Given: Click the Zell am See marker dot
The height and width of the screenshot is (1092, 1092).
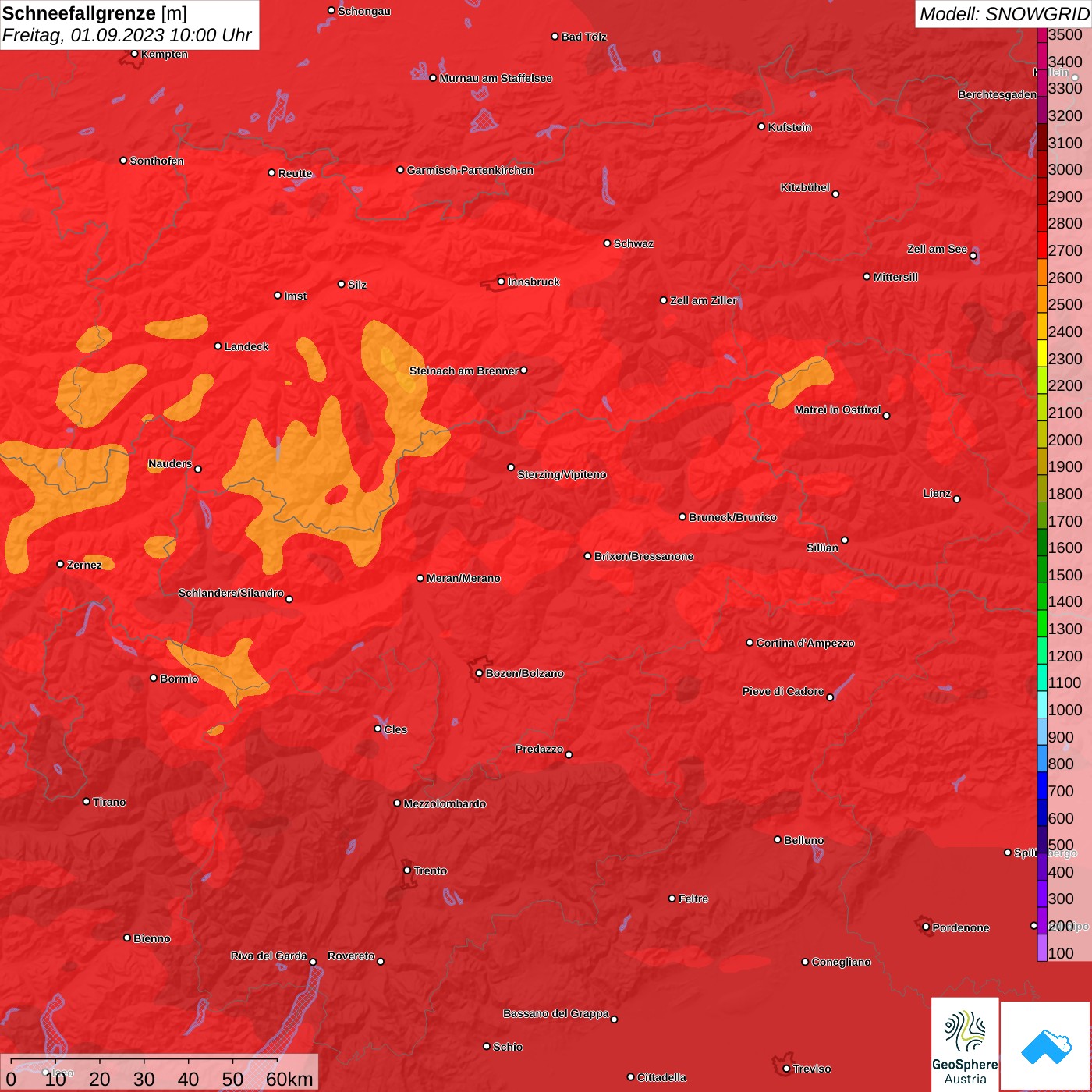Looking at the screenshot, I should pyautogui.click(x=973, y=255).
